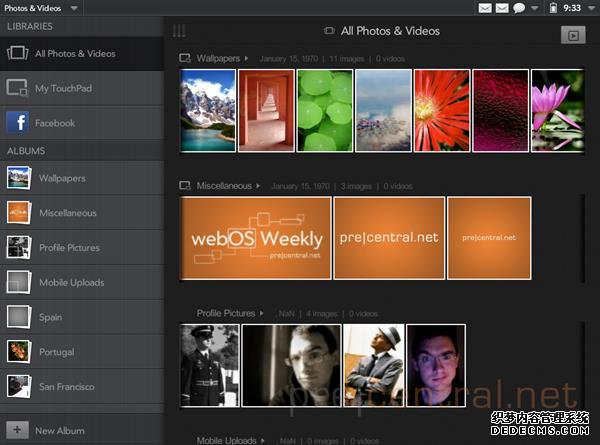Open the Wallpapers album in sidebar

click(82, 178)
